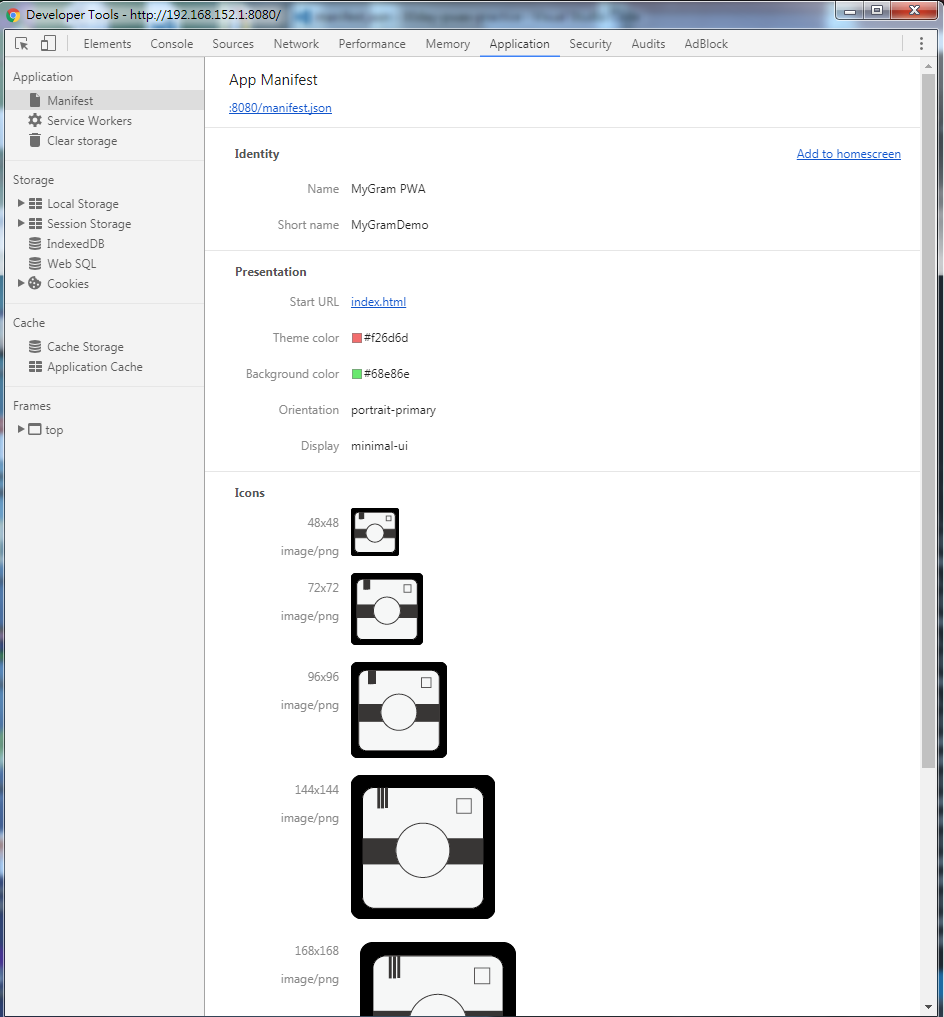The height and width of the screenshot is (1017, 944).
Task: Select Web SQL in the Storage section
Action: (104, 264)
